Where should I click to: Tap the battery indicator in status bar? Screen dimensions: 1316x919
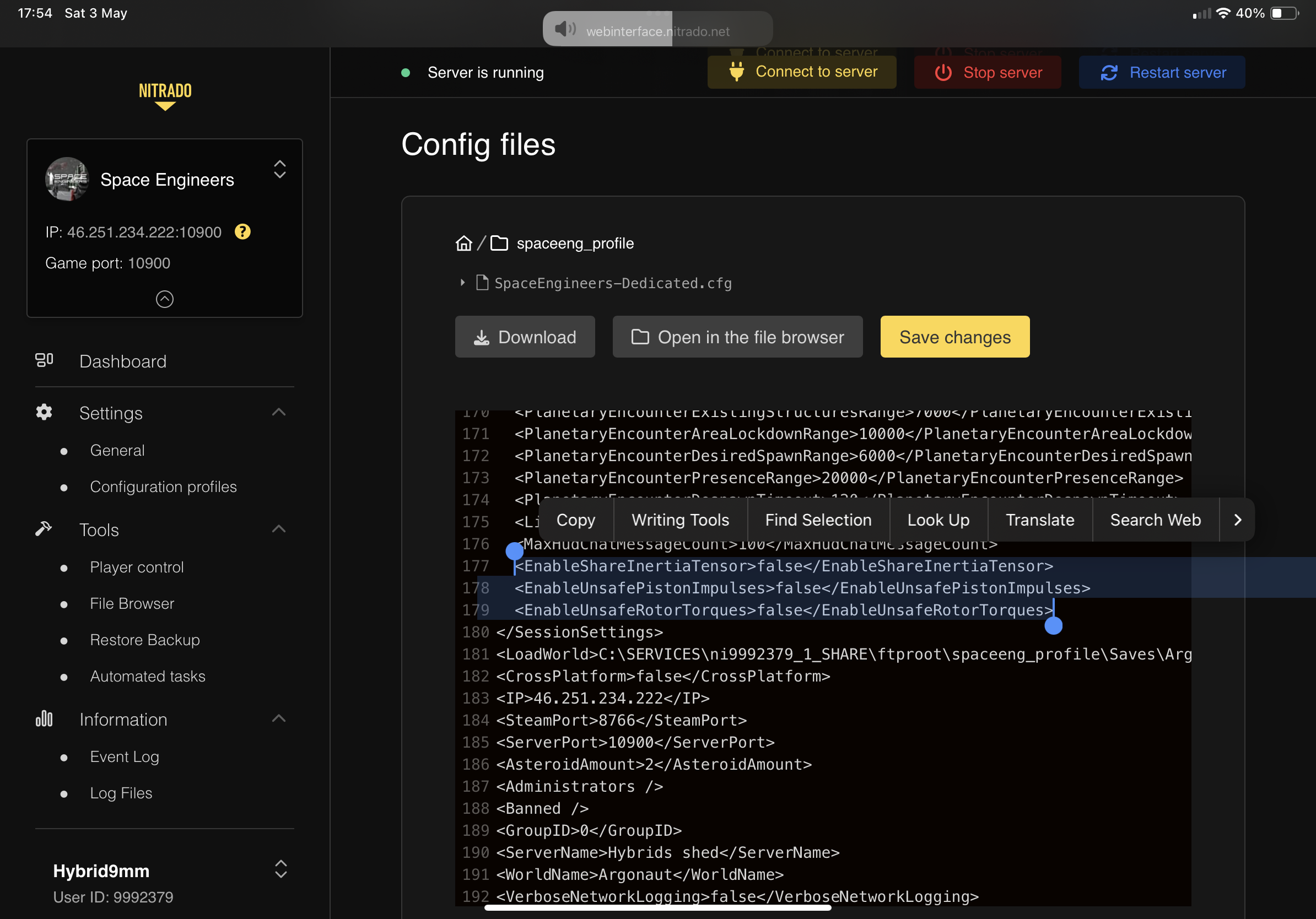1285,13
